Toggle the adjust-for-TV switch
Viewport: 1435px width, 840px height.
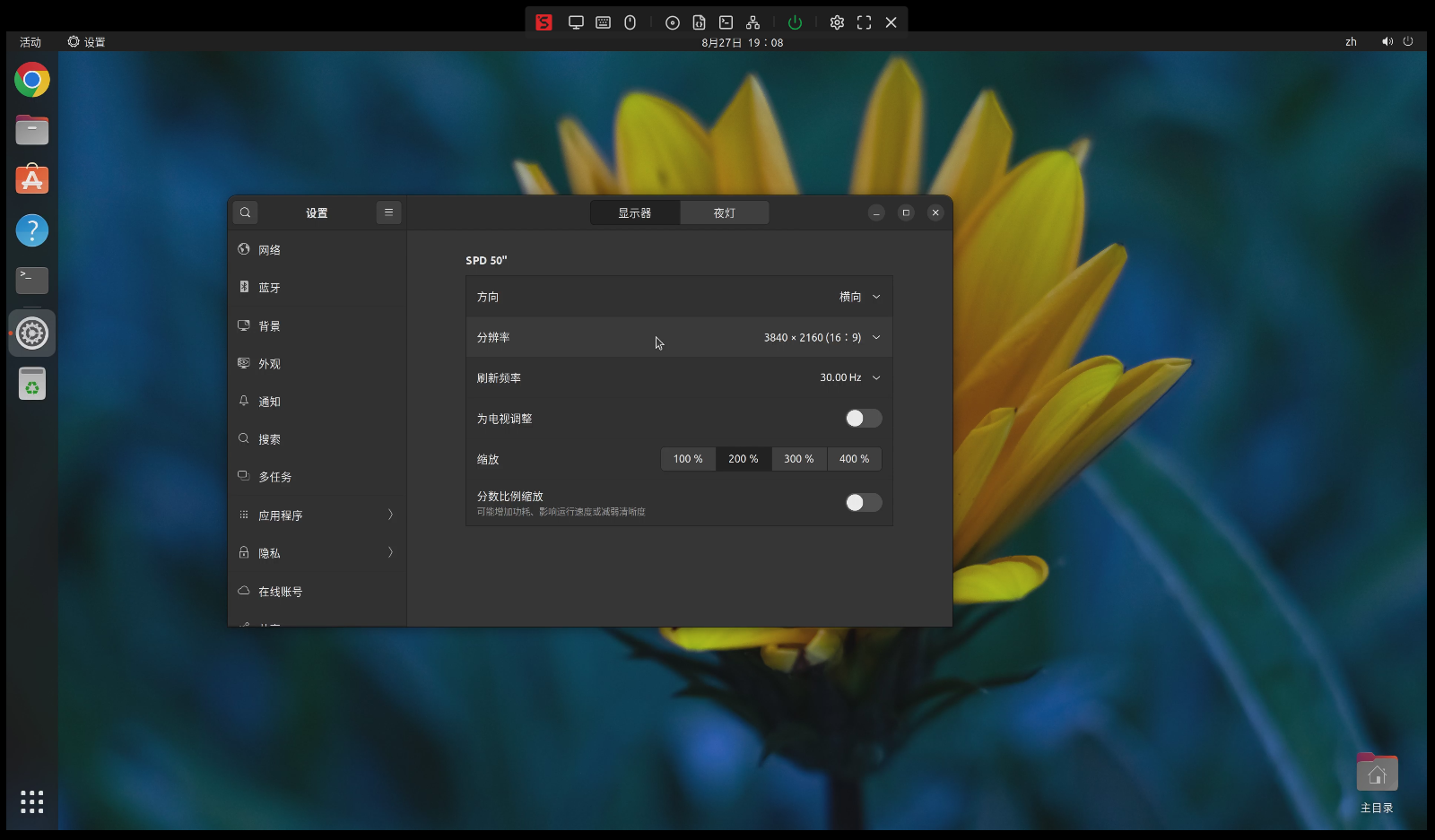(864, 419)
